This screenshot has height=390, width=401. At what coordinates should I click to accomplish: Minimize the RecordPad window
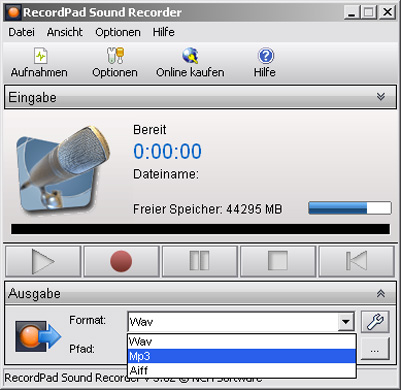tap(352, 12)
